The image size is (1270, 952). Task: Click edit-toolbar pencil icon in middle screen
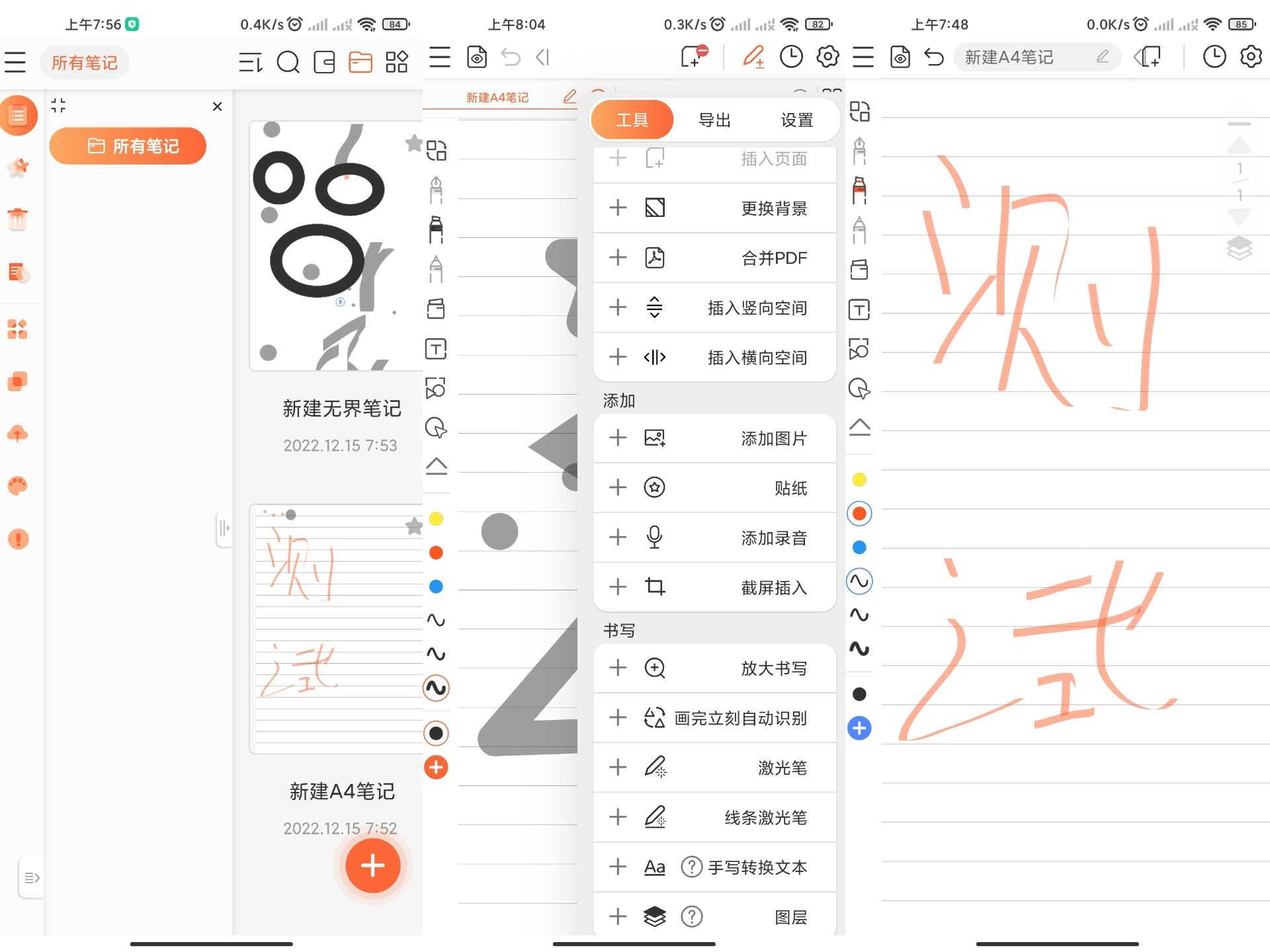tap(753, 57)
